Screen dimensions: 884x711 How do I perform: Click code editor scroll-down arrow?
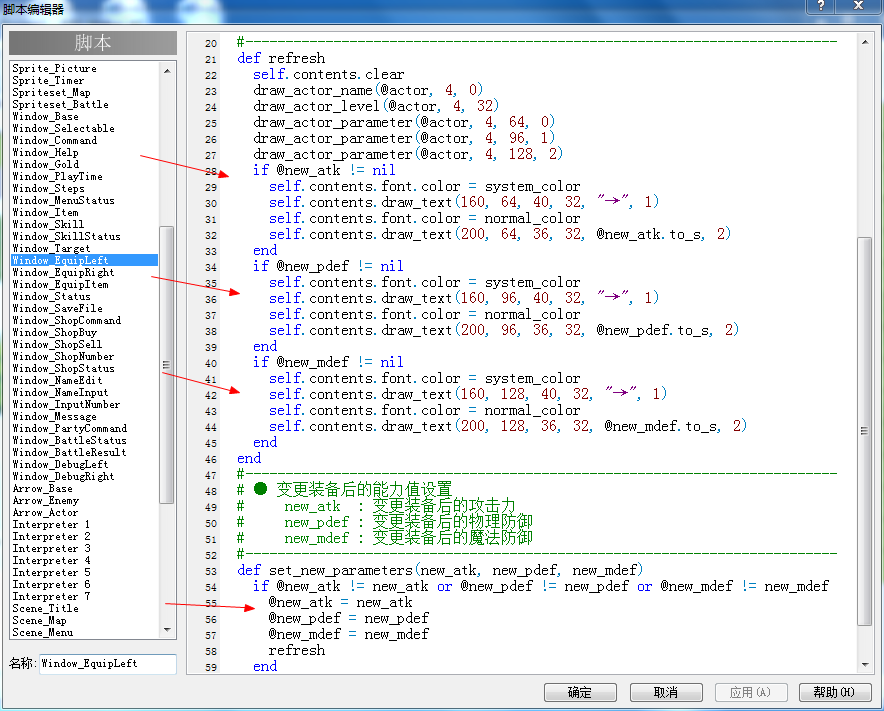click(865, 665)
